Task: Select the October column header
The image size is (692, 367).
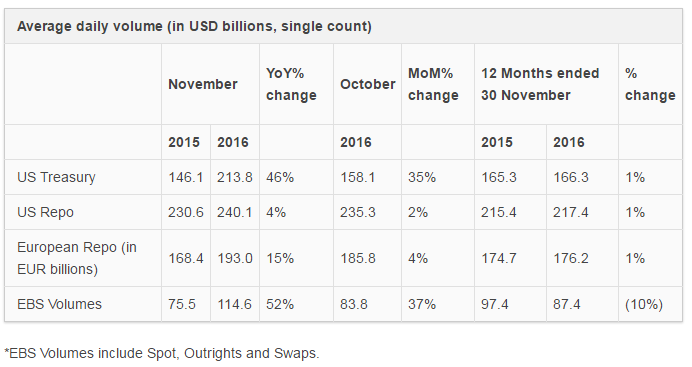Action: pos(368,84)
